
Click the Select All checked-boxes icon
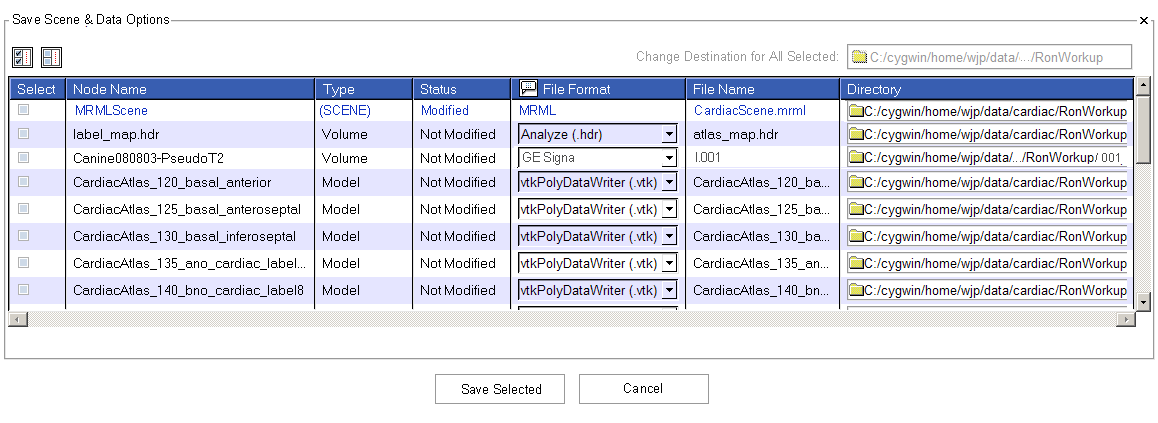pos(21,57)
